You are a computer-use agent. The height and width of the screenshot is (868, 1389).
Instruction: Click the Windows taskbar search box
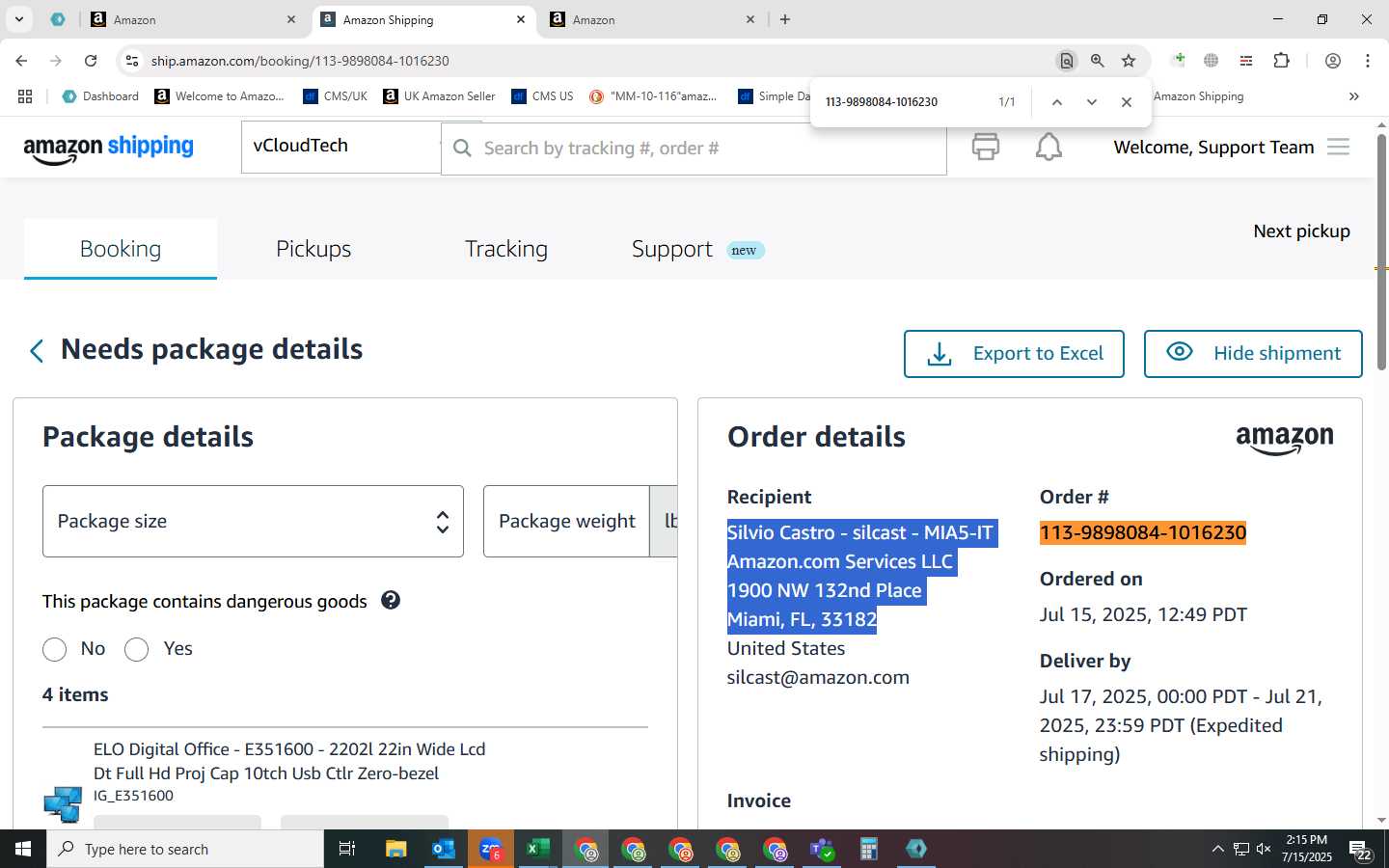[185, 849]
